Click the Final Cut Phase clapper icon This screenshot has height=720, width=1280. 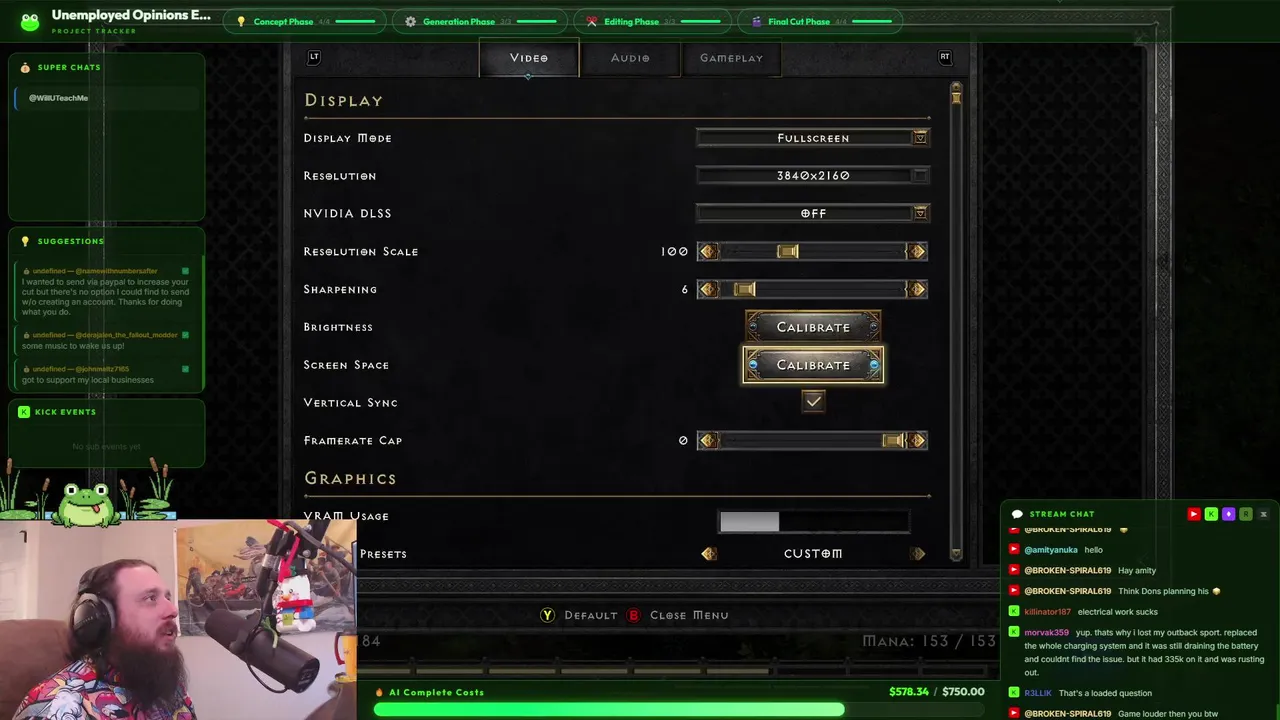(756, 21)
